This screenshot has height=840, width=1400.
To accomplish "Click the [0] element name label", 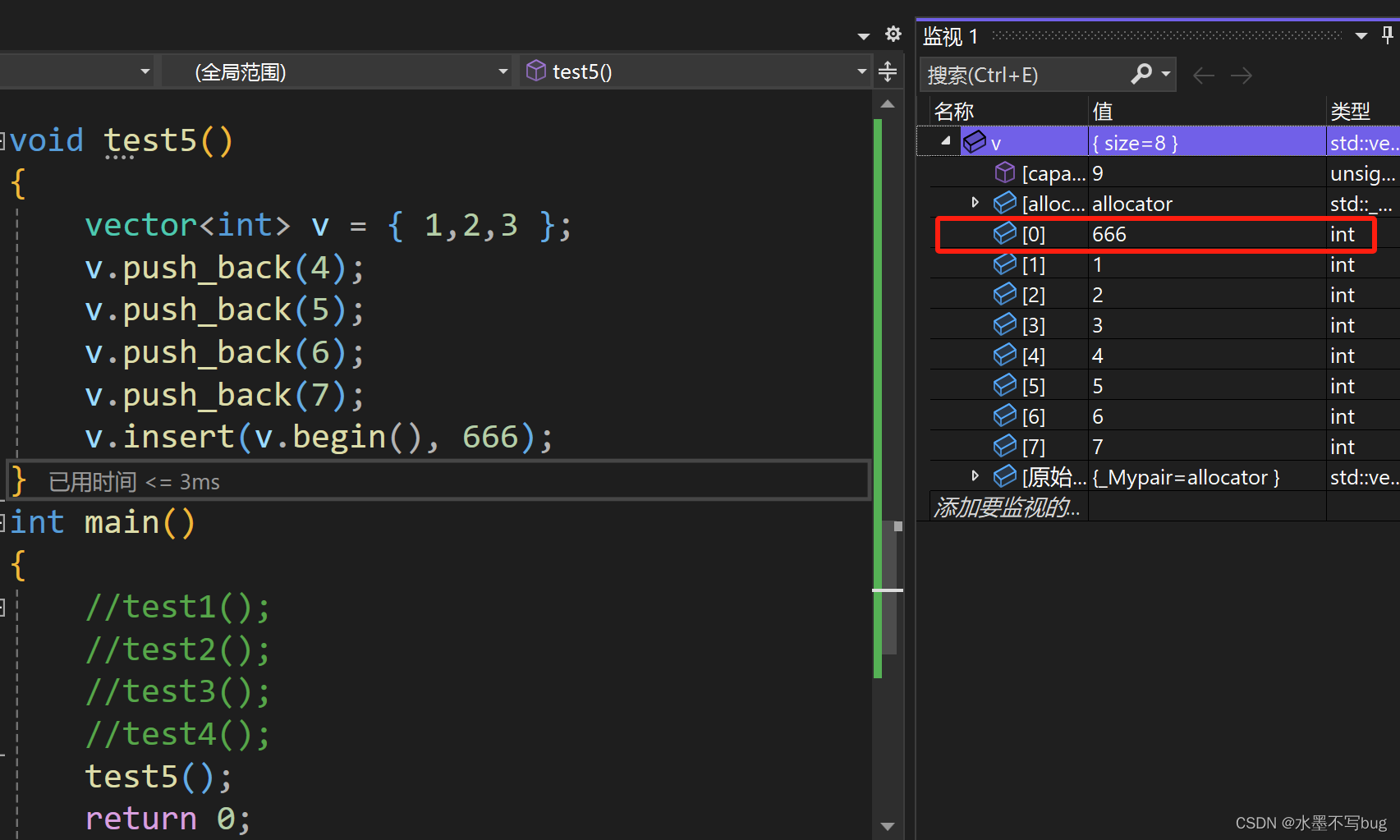I will point(1034,234).
